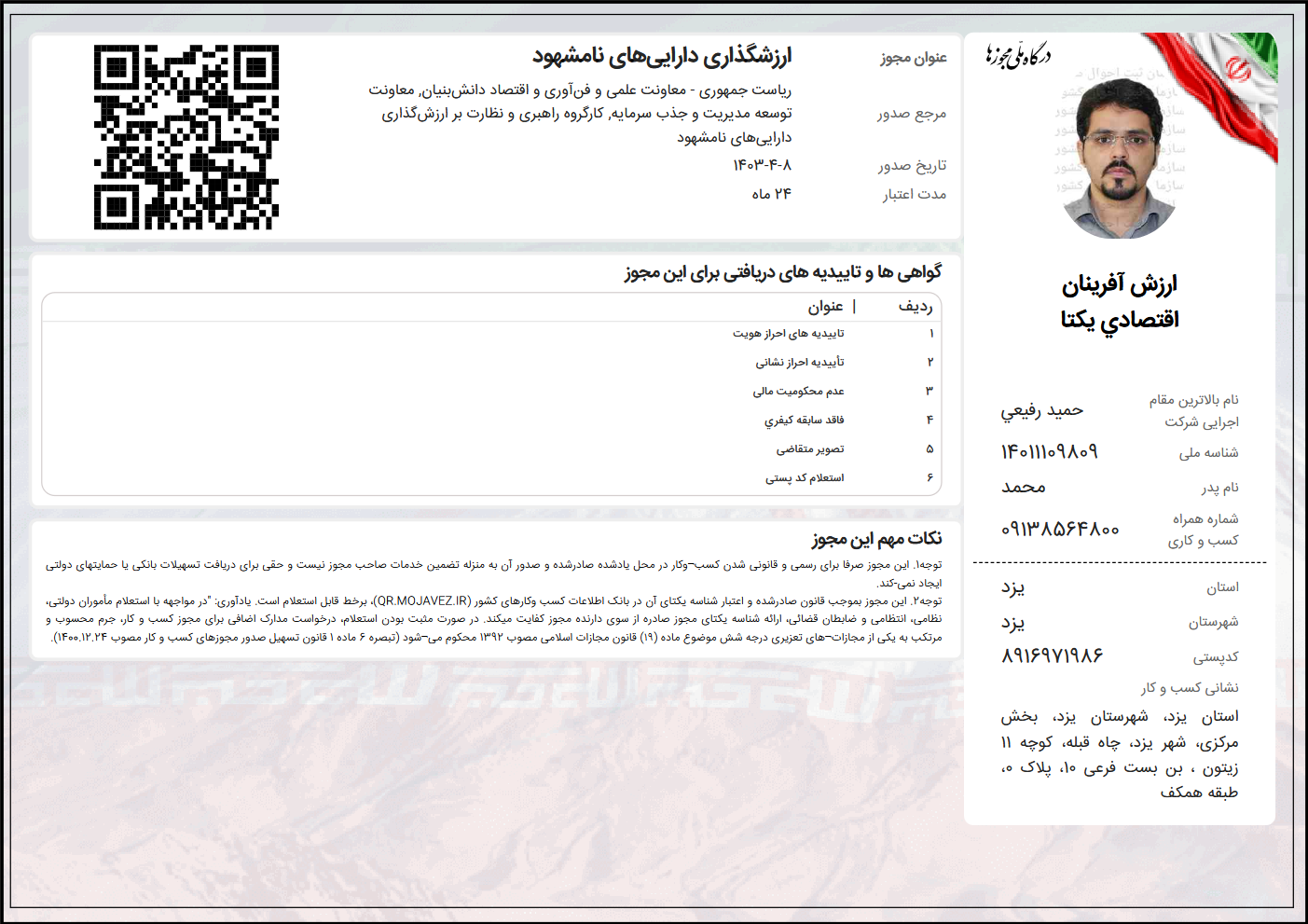Select row فاقد سابقه کیفری
The width and height of the screenshot is (1308, 924).
804,421
